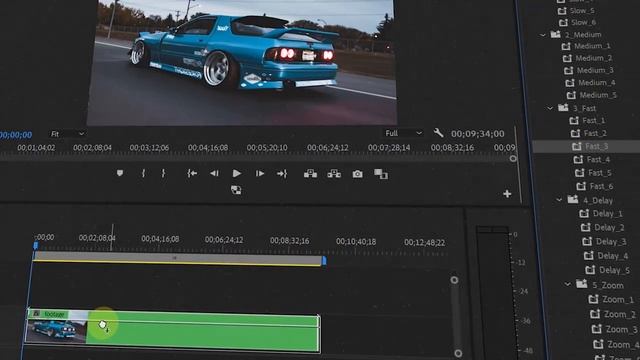Click the 5_Zoom folder icon
The height and width of the screenshot is (360, 640).
582,284
